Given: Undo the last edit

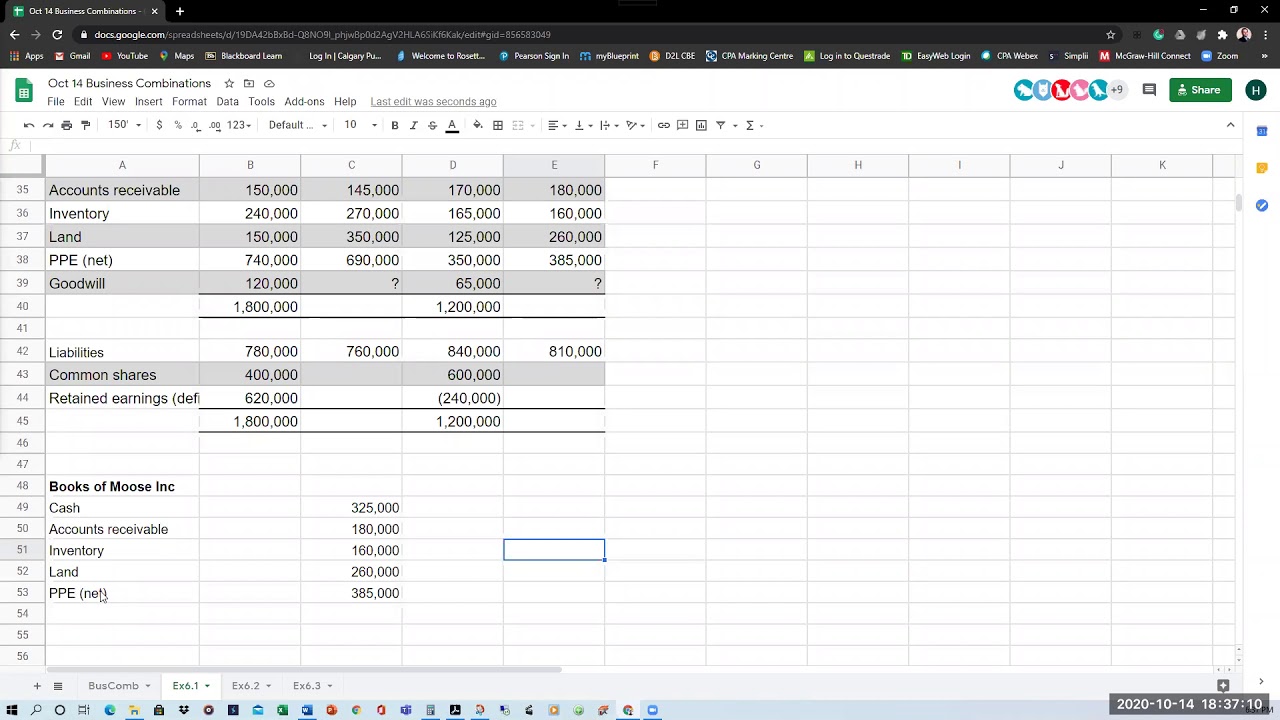Looking at the screenshot, I should [x=29, y=125].
